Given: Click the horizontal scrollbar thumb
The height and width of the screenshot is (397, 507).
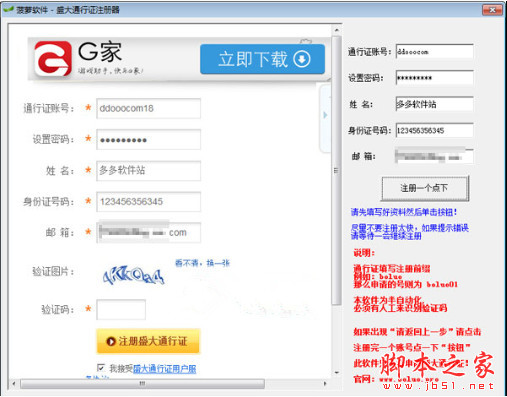Looking at the screenshot, I should click(x=142, y=384).
